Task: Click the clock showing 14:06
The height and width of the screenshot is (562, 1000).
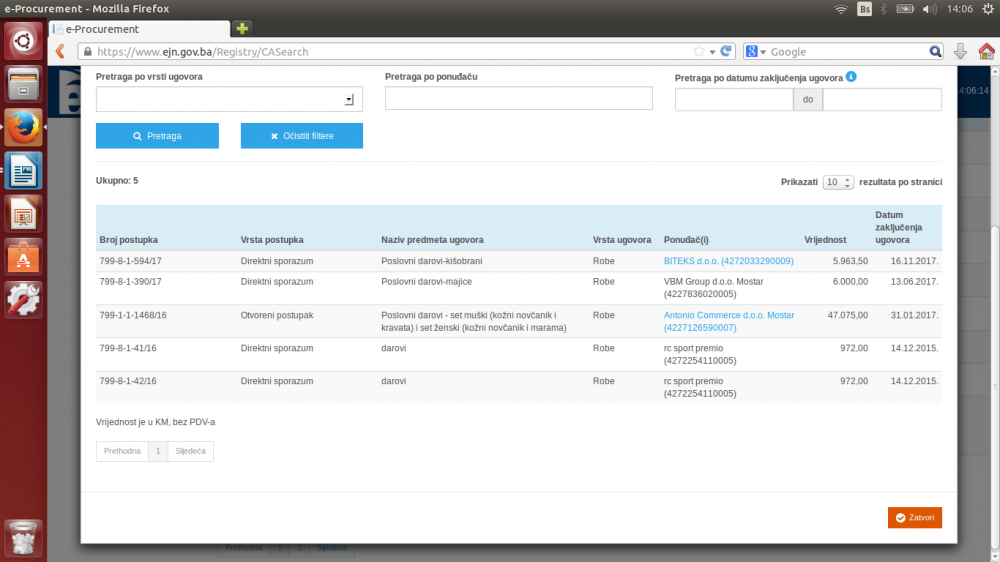Action: pos(959,9)
